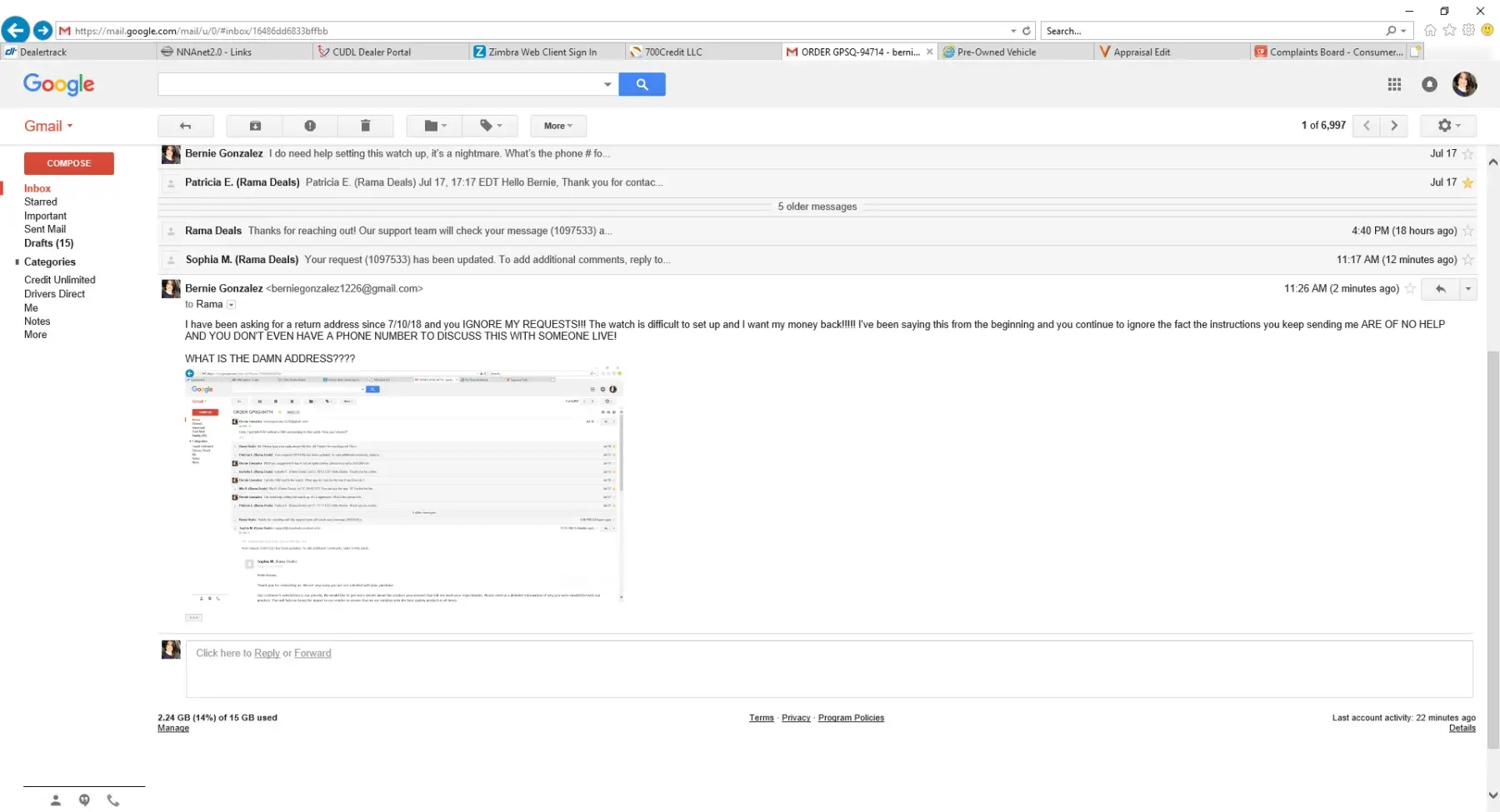Switch to the Dealertrack tab
The image size is (1500, 812).
coord(79,52)
